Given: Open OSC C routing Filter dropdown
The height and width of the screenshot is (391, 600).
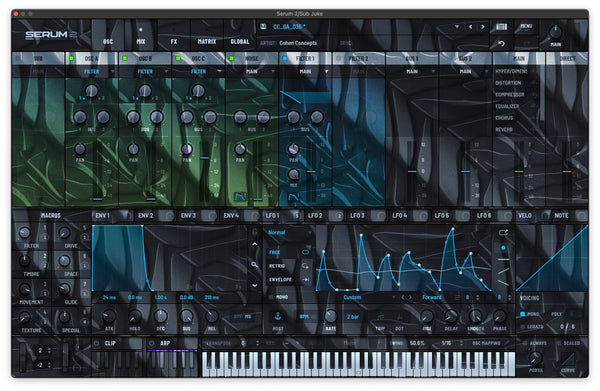Looking at the screenshot, I should 199,72.
